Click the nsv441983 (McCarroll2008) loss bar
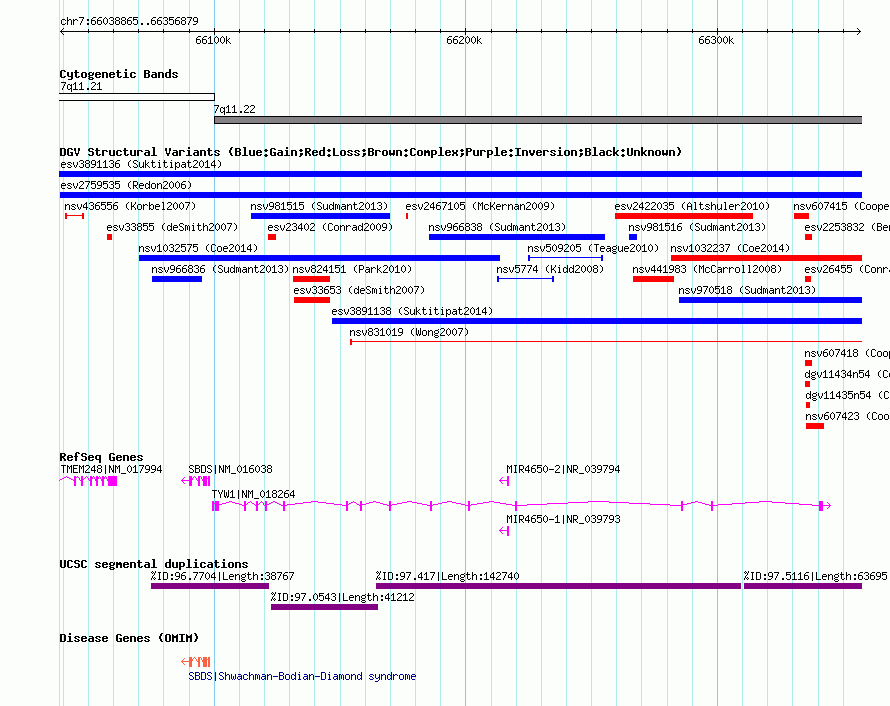This screenshot has height=706, width=890. pyautogui.click(x=653, y=279)
